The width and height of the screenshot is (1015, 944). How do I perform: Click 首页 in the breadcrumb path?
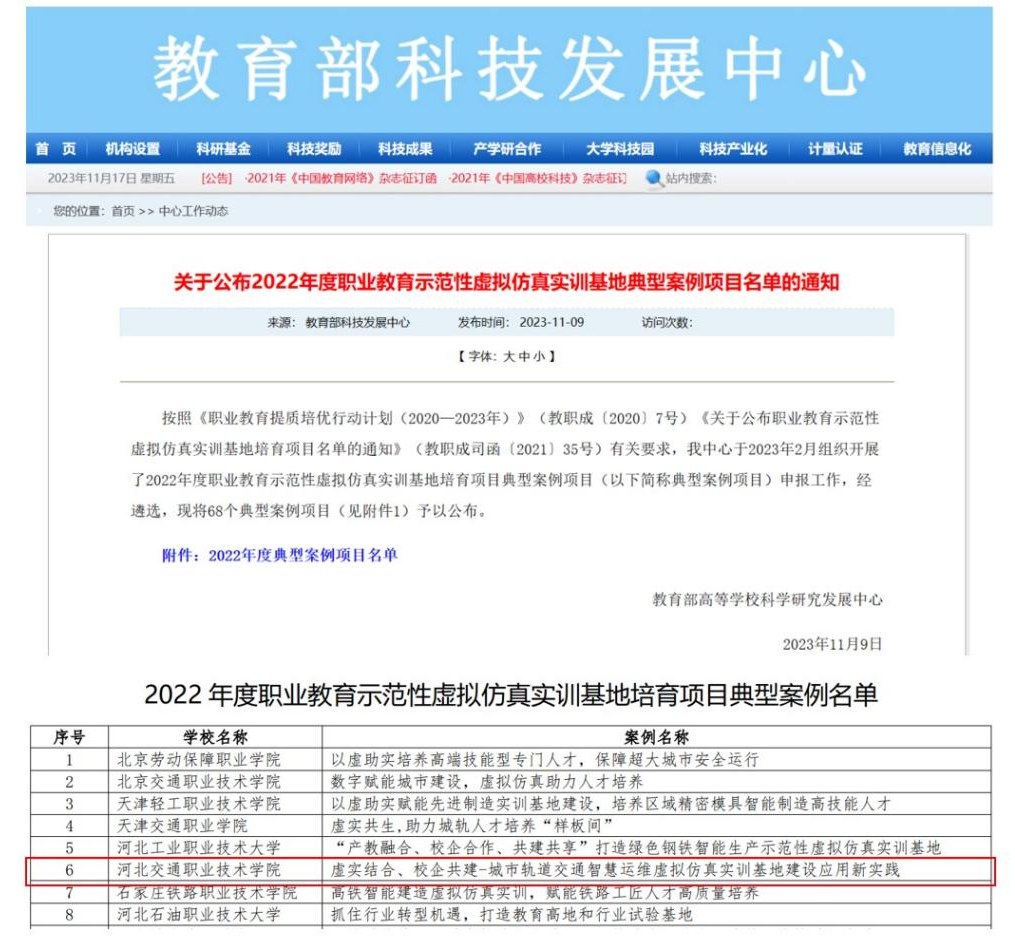(x=123, y=211)
